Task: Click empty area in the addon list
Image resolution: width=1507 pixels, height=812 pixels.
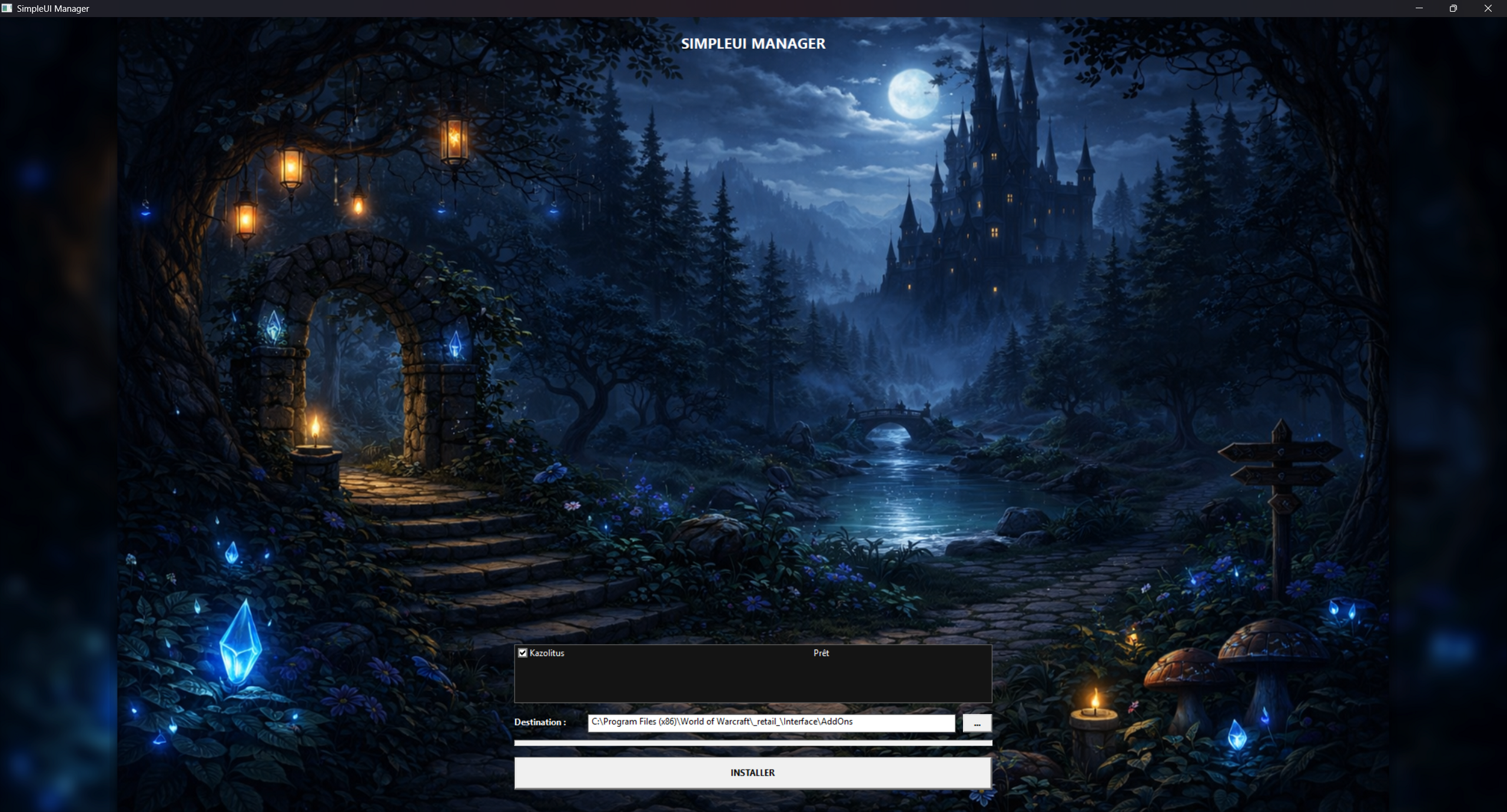Action: click(x=752, y=683)
